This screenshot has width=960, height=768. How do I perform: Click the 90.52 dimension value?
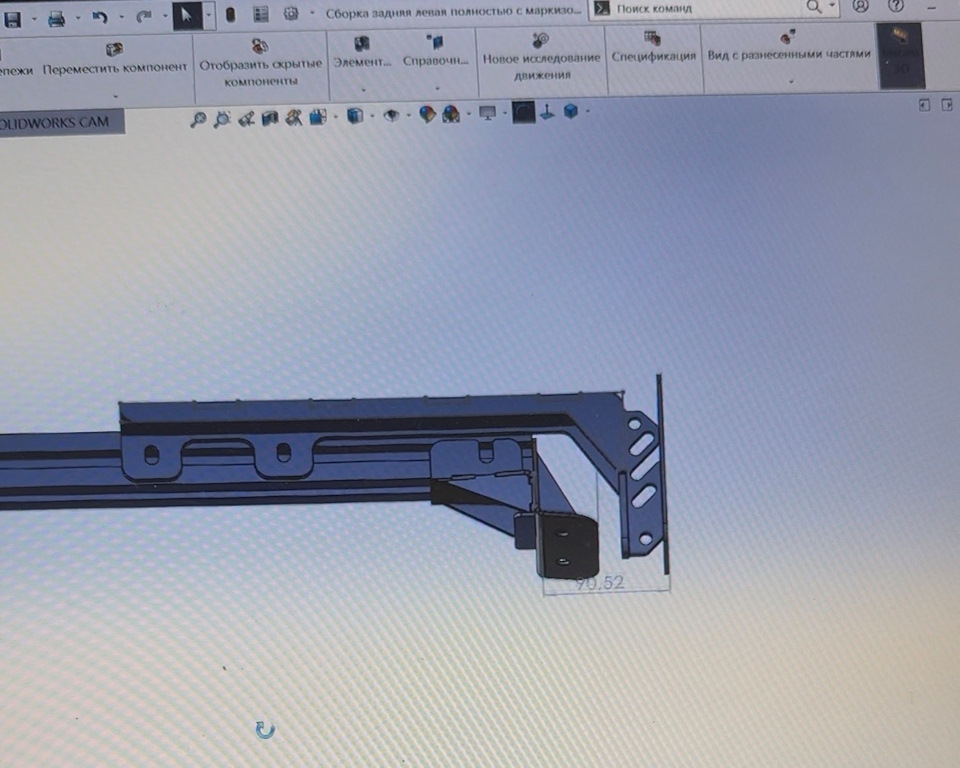tap(599, 582)
